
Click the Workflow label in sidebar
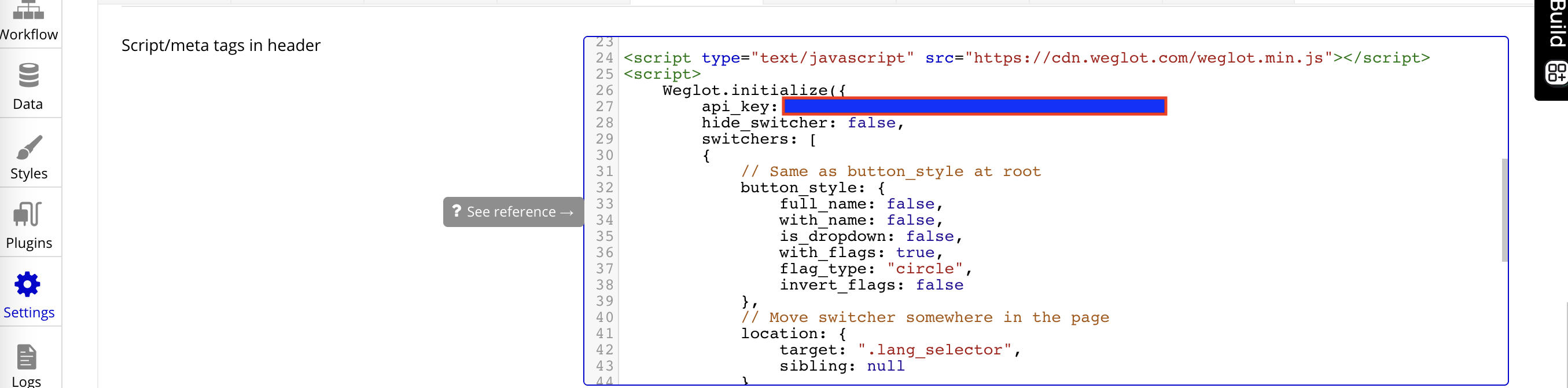click(x=28, y=35)
